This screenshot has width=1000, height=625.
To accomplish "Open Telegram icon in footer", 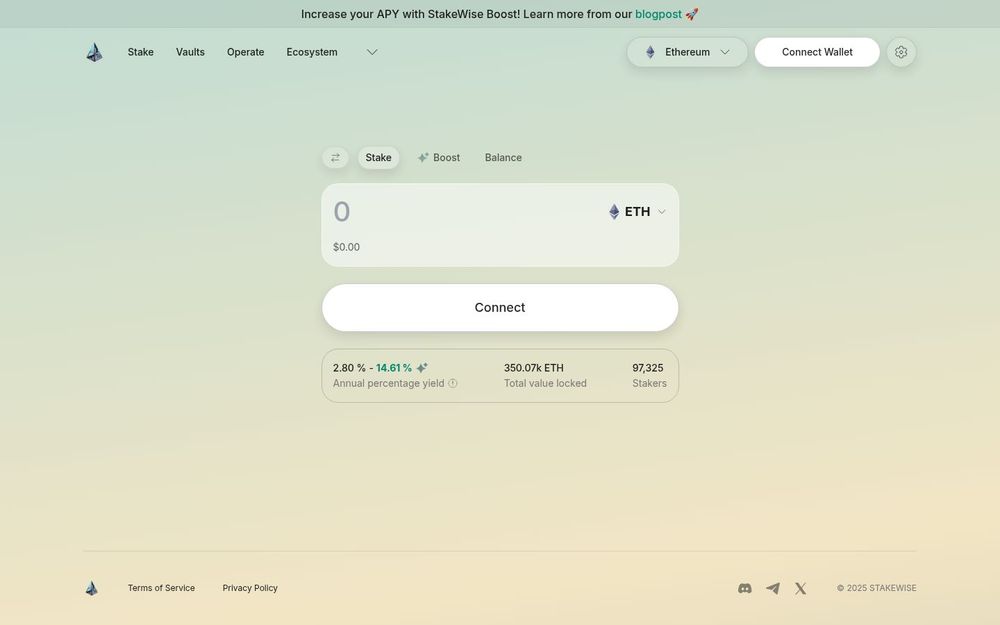I will coord(773,588).
